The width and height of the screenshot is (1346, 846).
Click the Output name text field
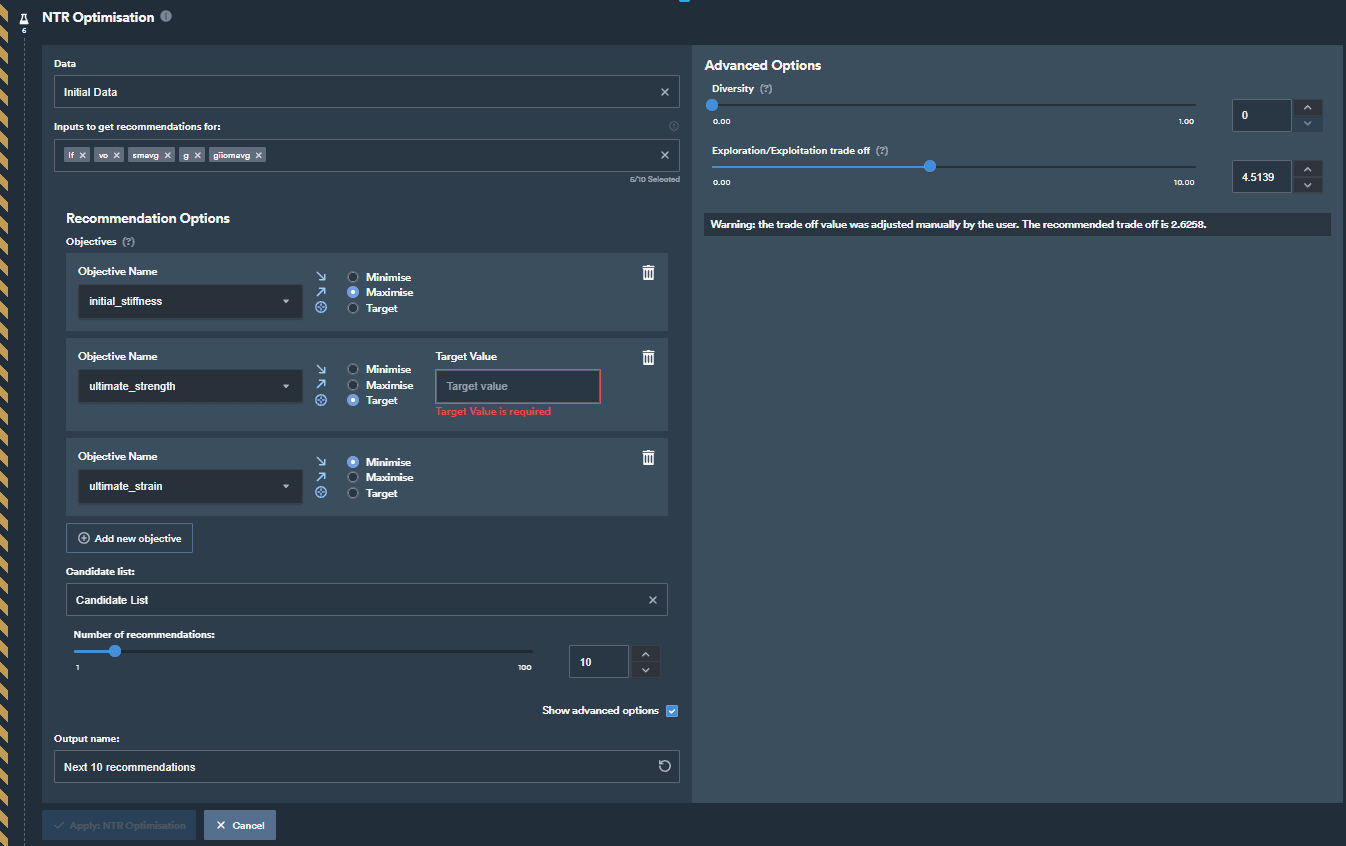pos(367,767)
